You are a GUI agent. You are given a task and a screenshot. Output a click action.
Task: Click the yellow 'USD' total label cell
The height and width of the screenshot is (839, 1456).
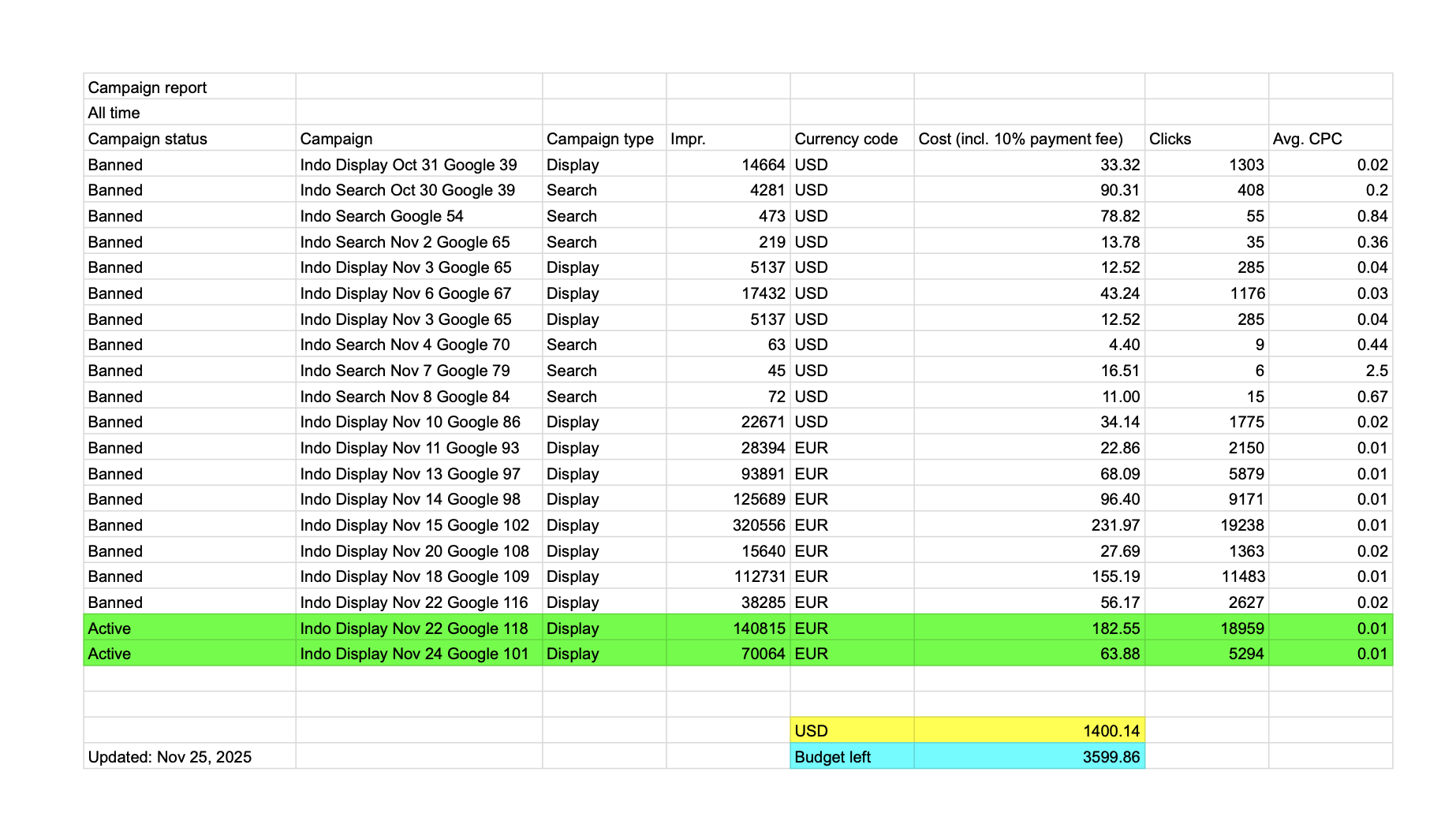pyautogui.click(x=852, y=731)
